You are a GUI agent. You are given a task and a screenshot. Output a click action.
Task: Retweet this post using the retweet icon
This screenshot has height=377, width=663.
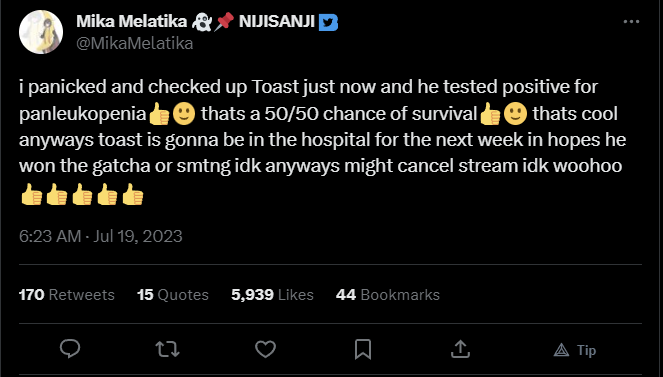(167, 350)
